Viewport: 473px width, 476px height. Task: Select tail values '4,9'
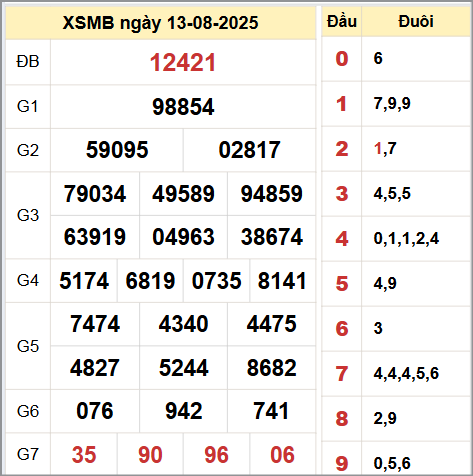[385, 284]
